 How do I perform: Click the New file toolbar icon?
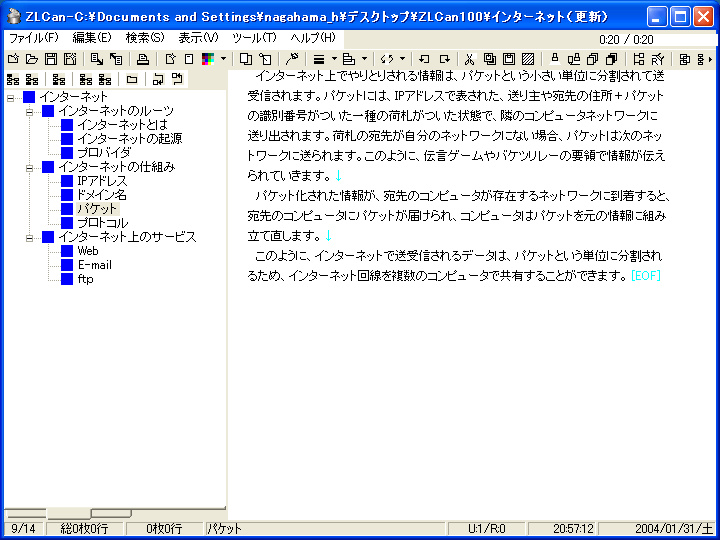click(x=13, y=59)
